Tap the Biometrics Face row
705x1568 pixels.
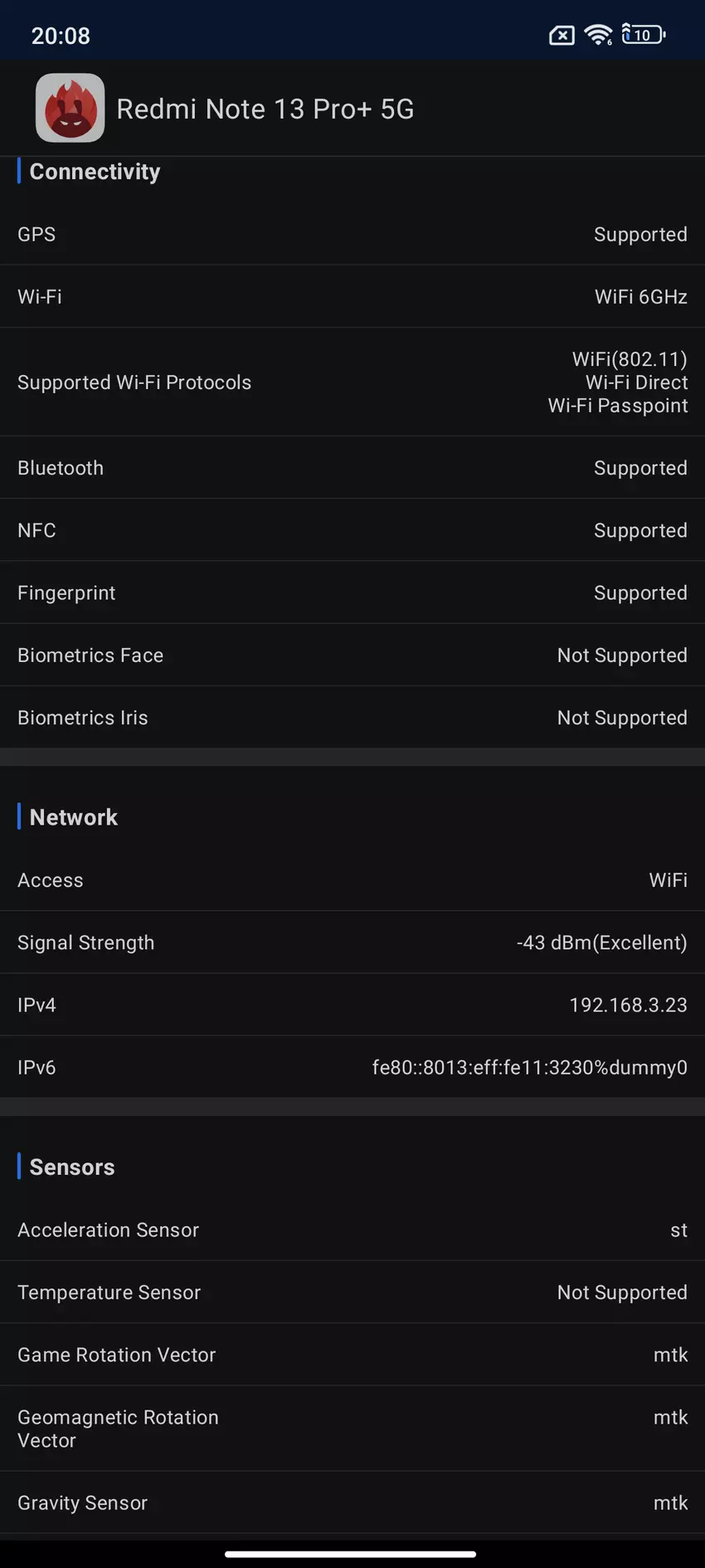coord(352,655)
